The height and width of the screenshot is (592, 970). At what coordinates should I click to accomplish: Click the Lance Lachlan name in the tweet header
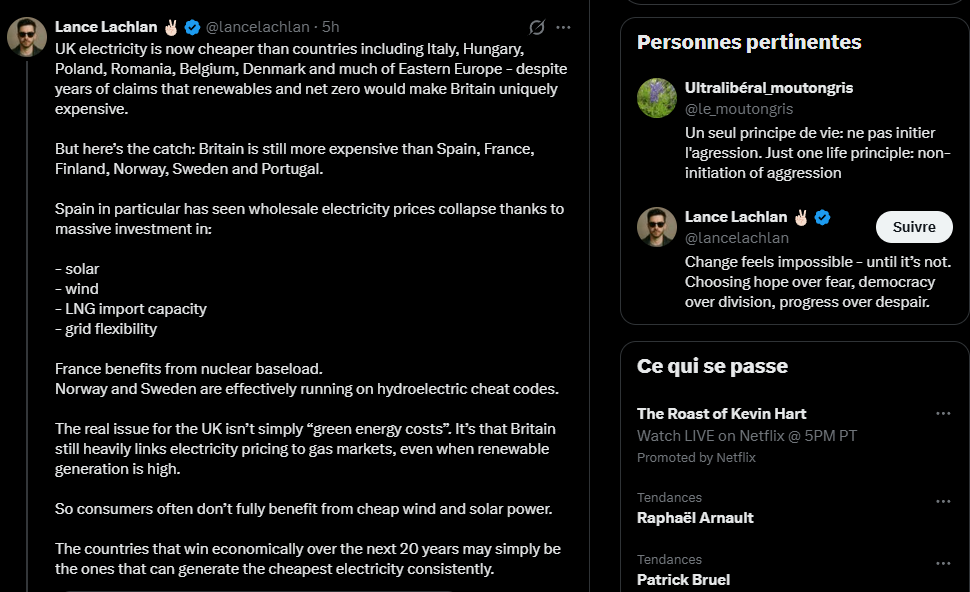tap(106, 27)
